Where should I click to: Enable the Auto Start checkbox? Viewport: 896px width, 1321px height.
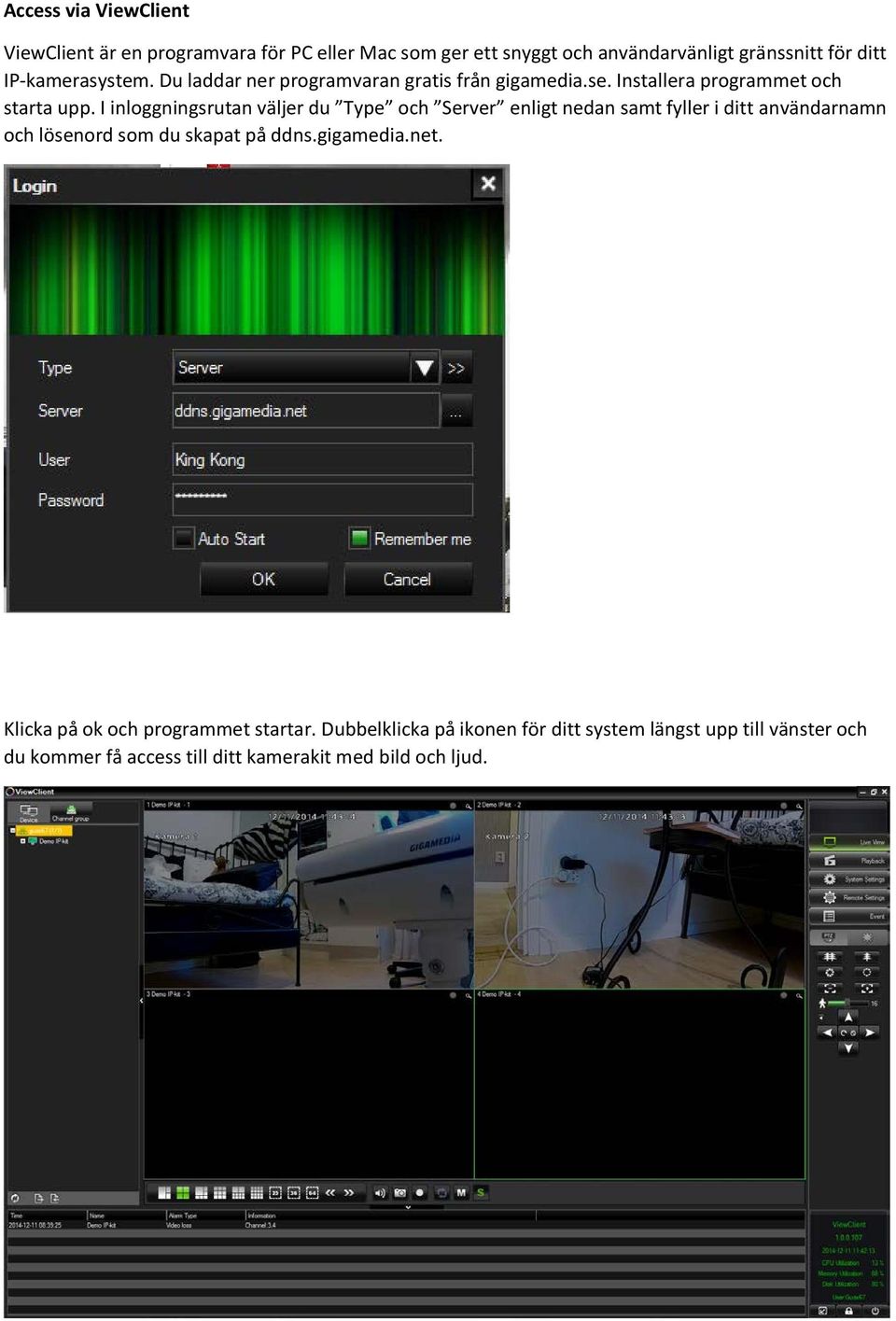(183, 539)
